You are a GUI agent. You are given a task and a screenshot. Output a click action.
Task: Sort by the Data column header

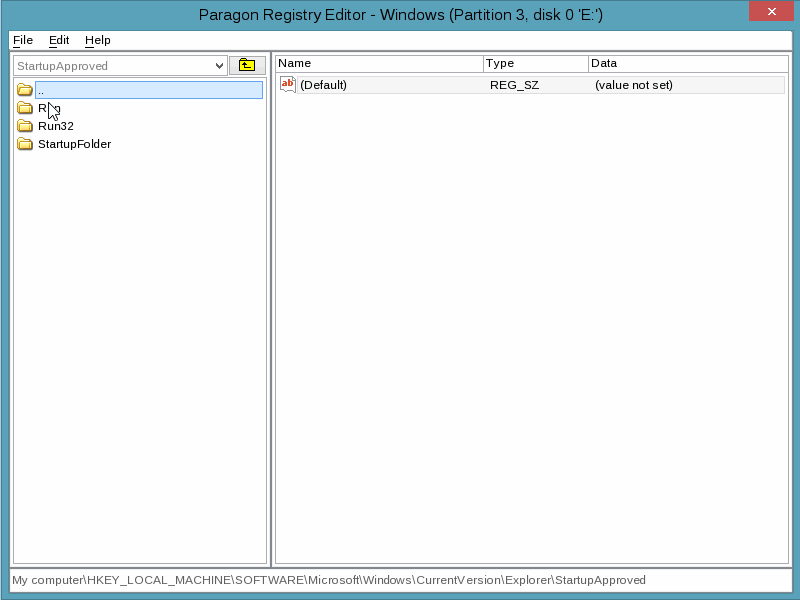[x=688, y=63]
